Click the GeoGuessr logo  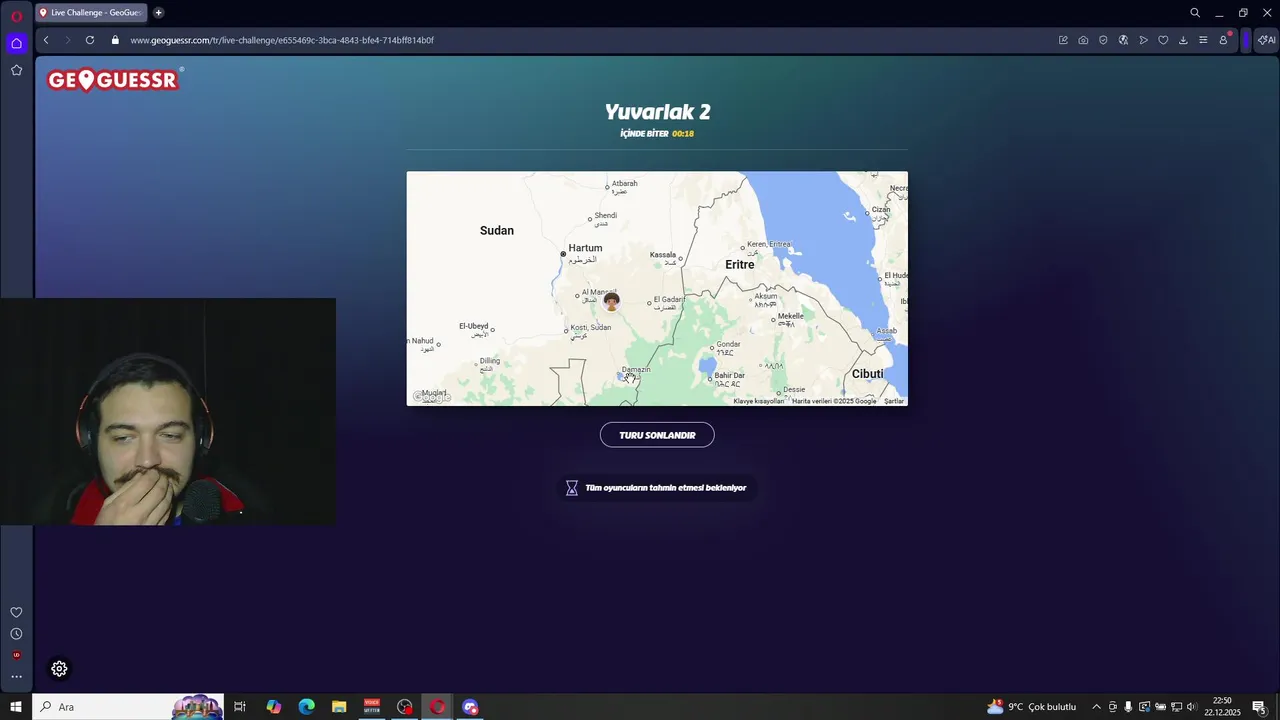(113, 80)
